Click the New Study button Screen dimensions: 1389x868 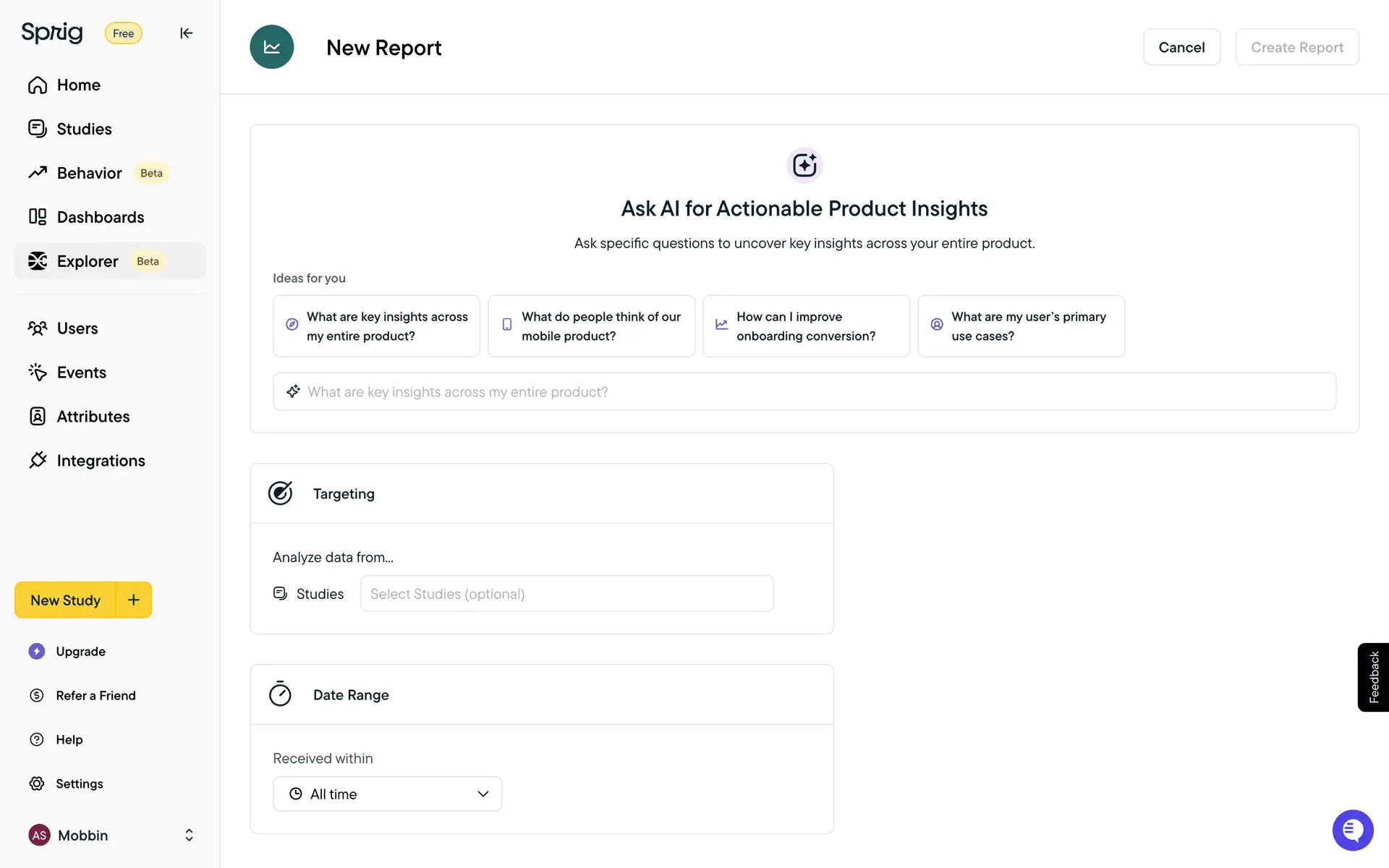65,600
